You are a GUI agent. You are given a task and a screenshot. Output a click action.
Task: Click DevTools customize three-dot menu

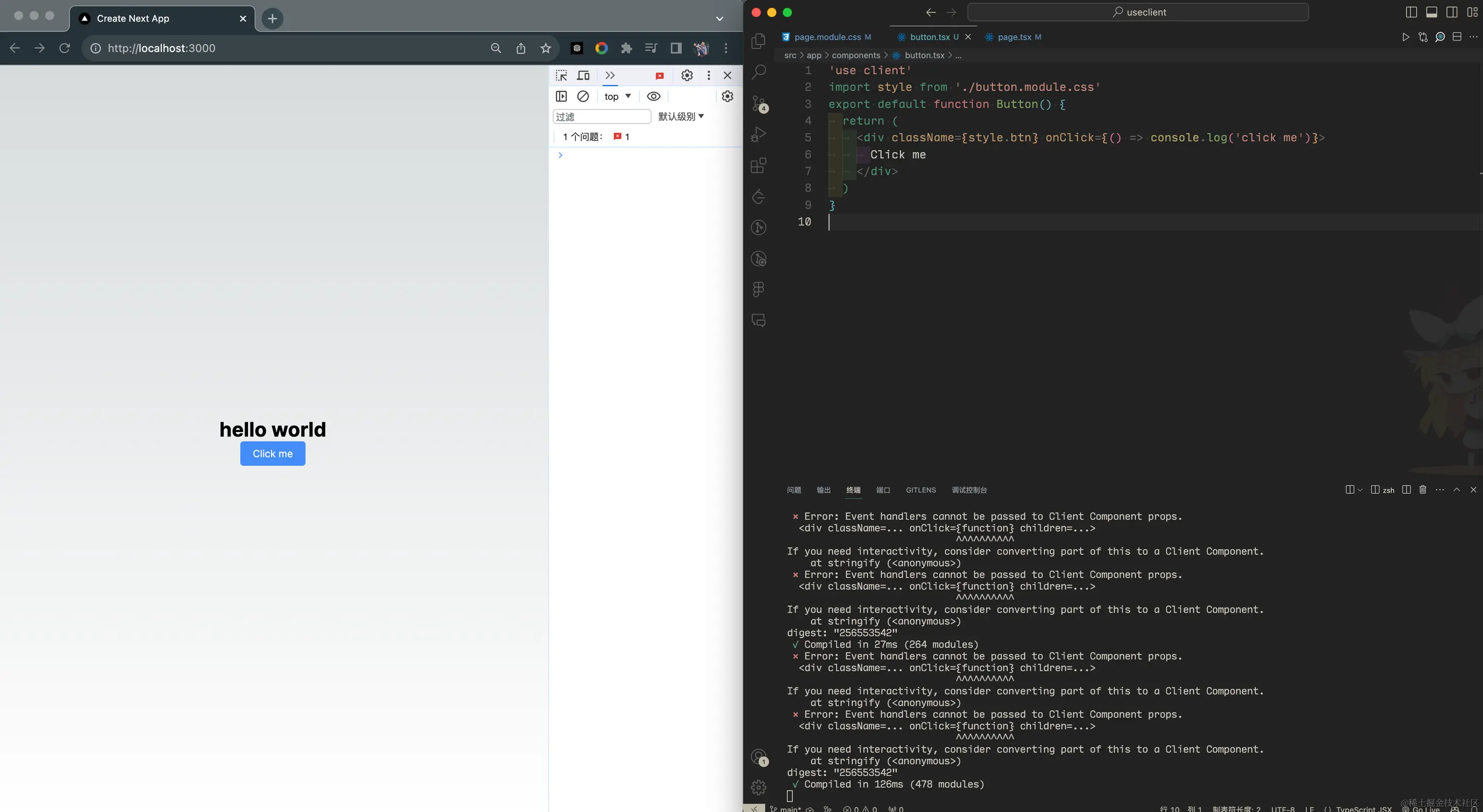(709, 76)
